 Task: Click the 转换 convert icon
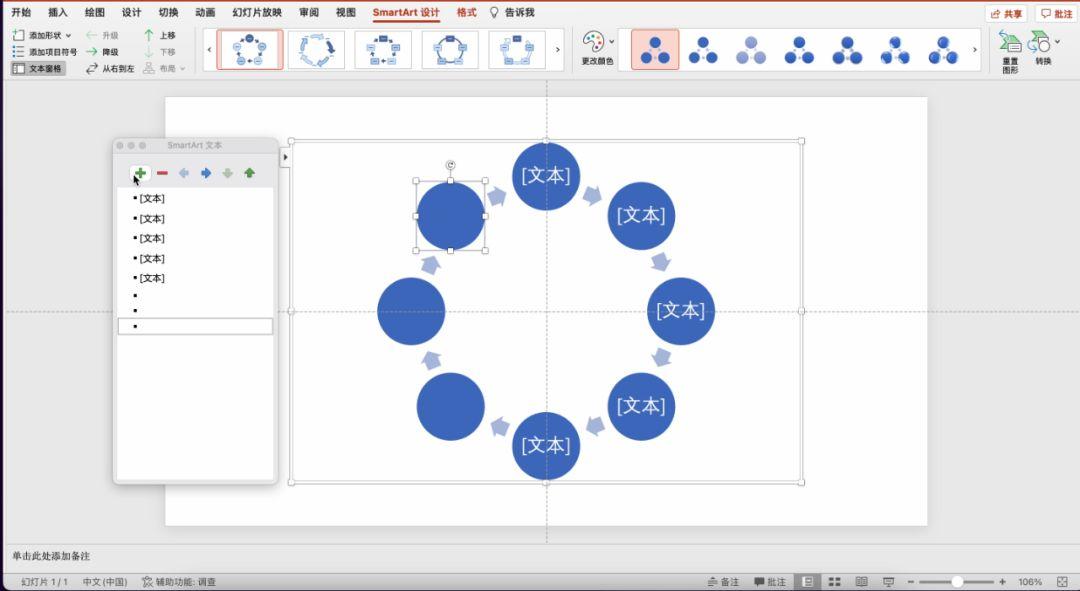(1039, 42)
